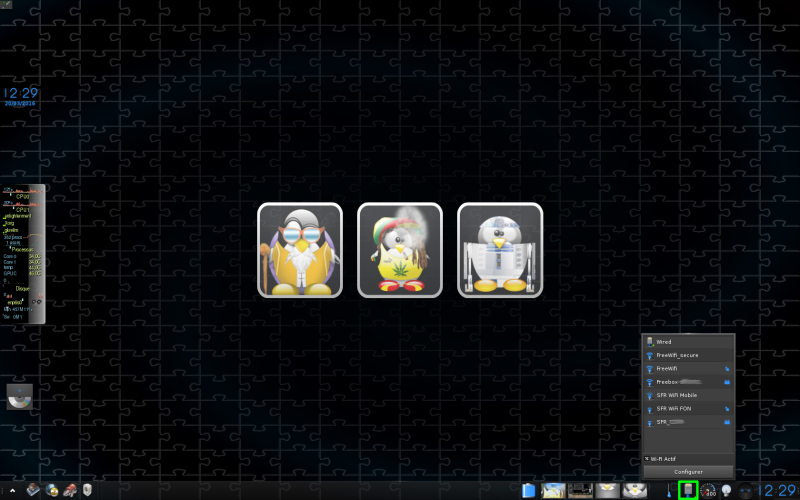Select the old wizard penguin tile
Image resolution: width=800 pixels, height=500 pixels.
300,250
